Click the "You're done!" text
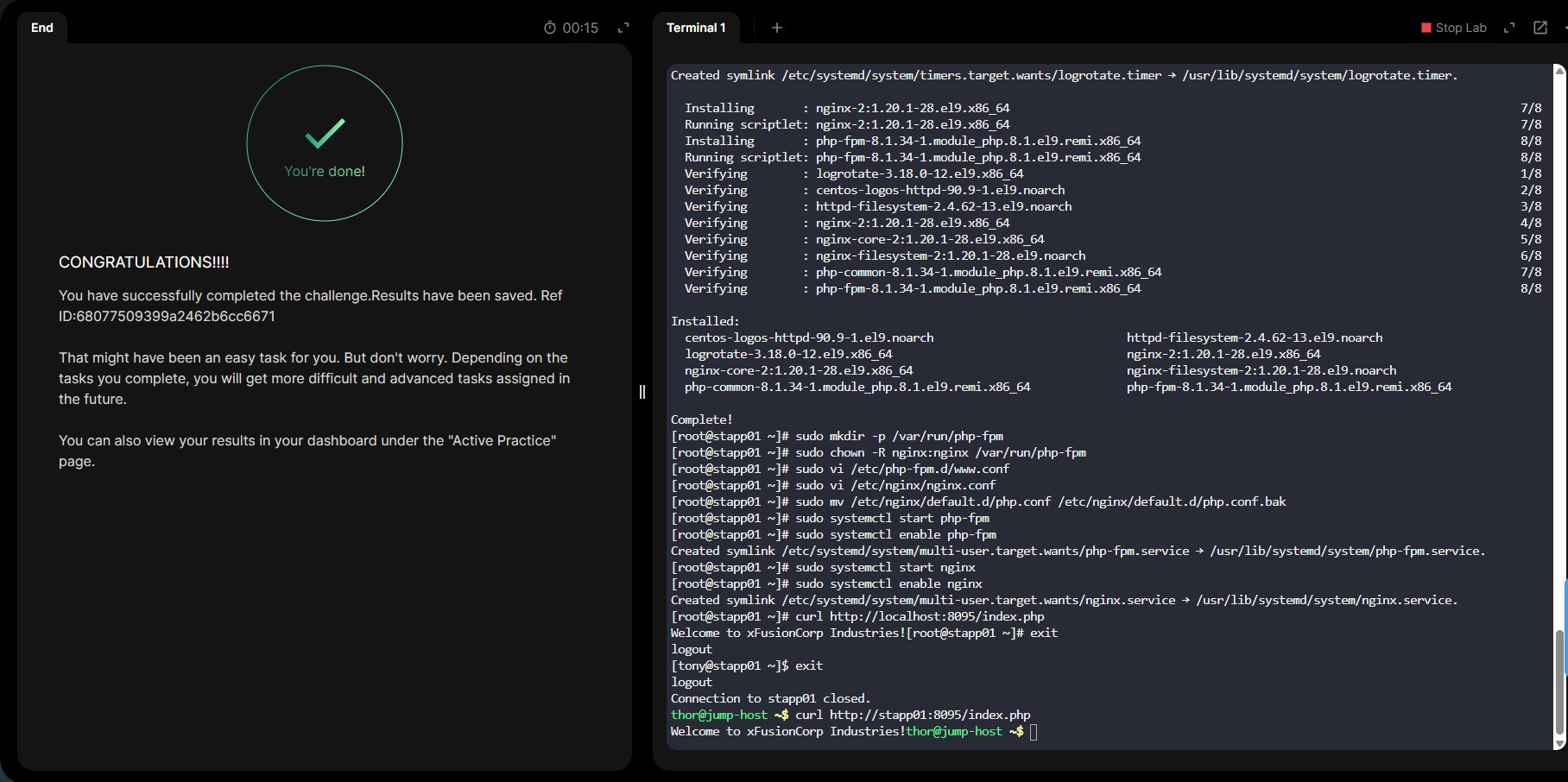This screenshot has height=782, width=1568. pos(325,171)
